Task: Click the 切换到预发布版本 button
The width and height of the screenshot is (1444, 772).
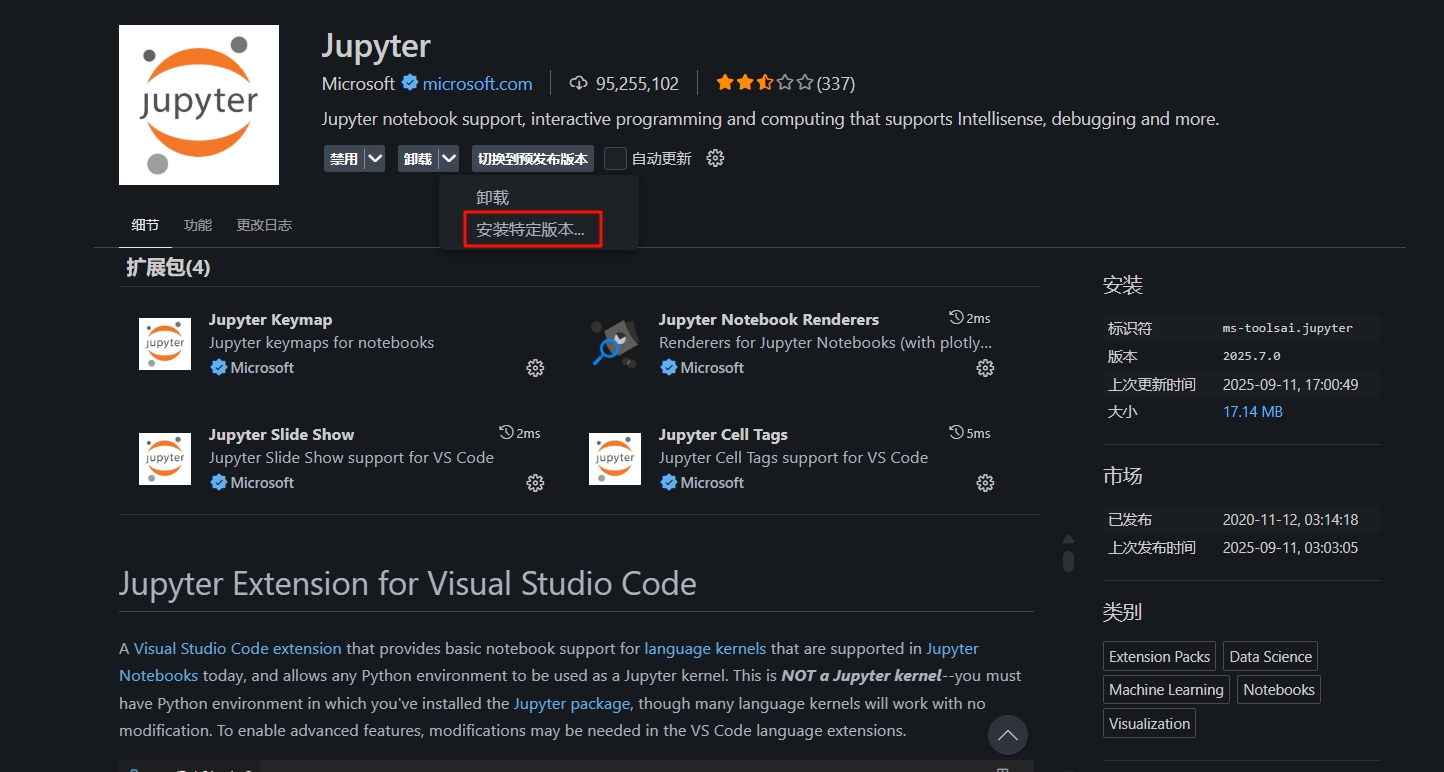Action: click(x=532, y=157)
